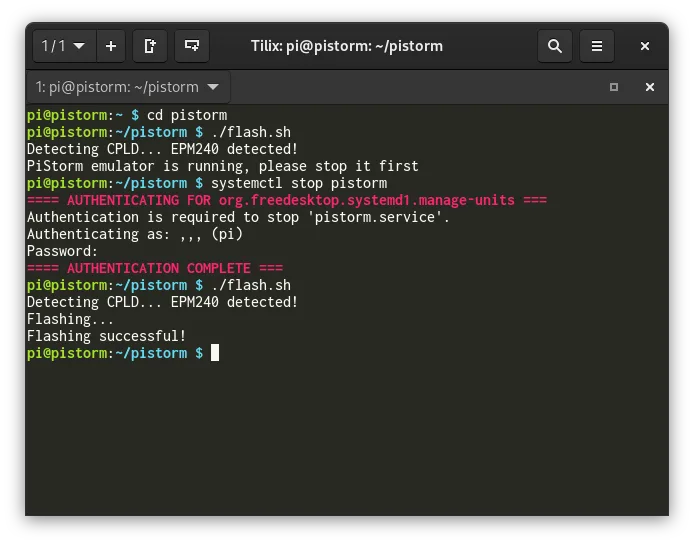The height and width of the screenshot is (544, 694).
Task: Add terminal down icon
Action: click(192, 46)
